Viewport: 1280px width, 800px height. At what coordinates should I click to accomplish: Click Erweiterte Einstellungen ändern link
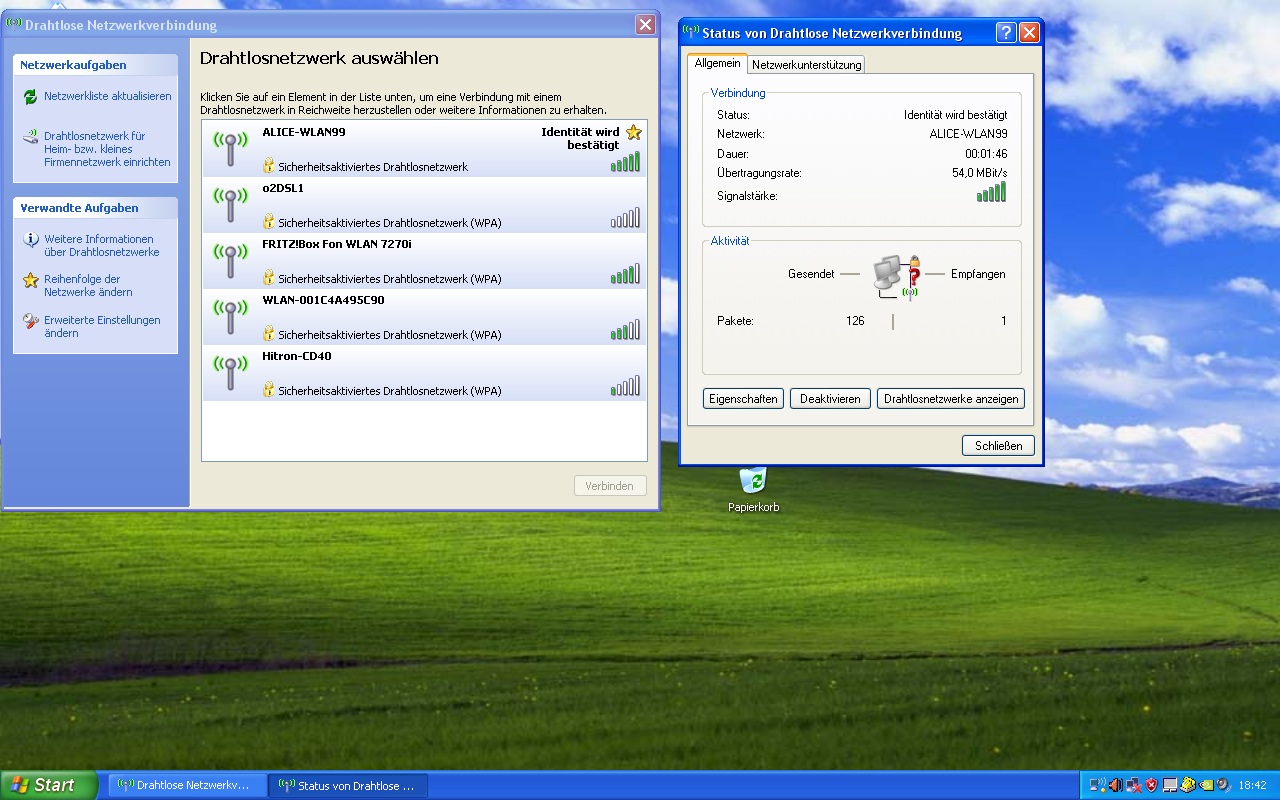(x=102, y=327)
